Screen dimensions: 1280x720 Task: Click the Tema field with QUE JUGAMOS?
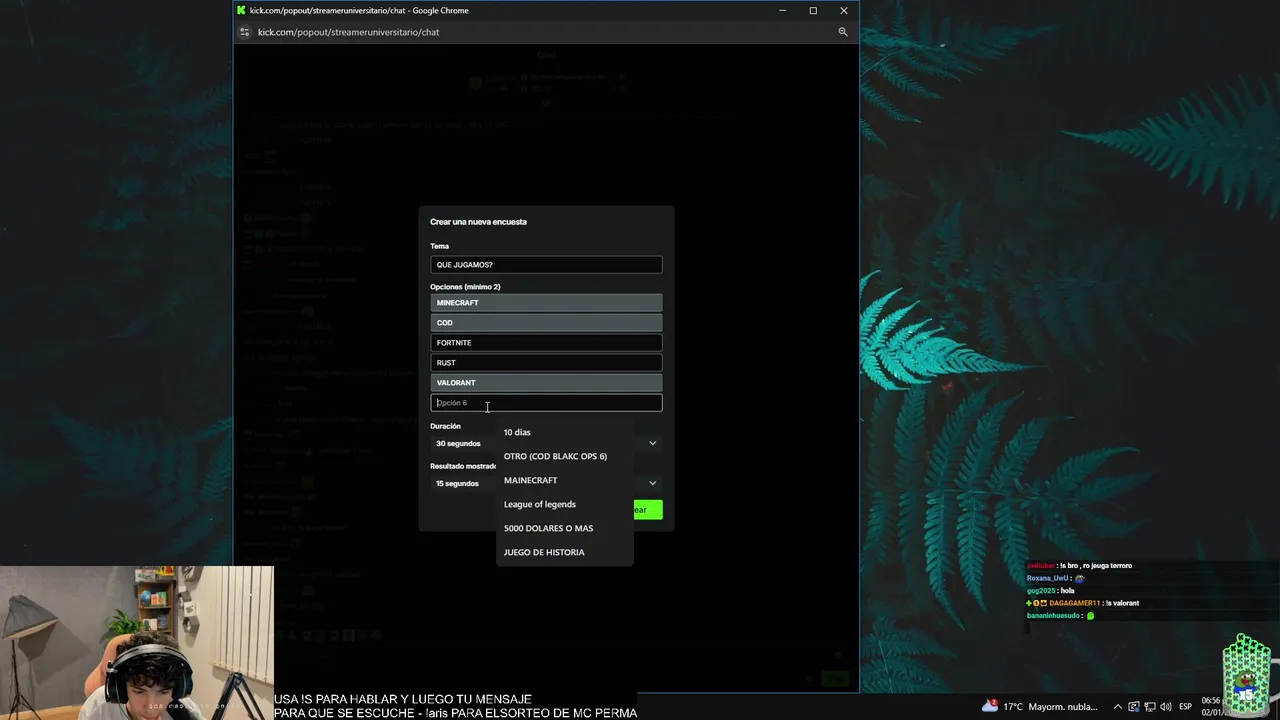point(546,265)
